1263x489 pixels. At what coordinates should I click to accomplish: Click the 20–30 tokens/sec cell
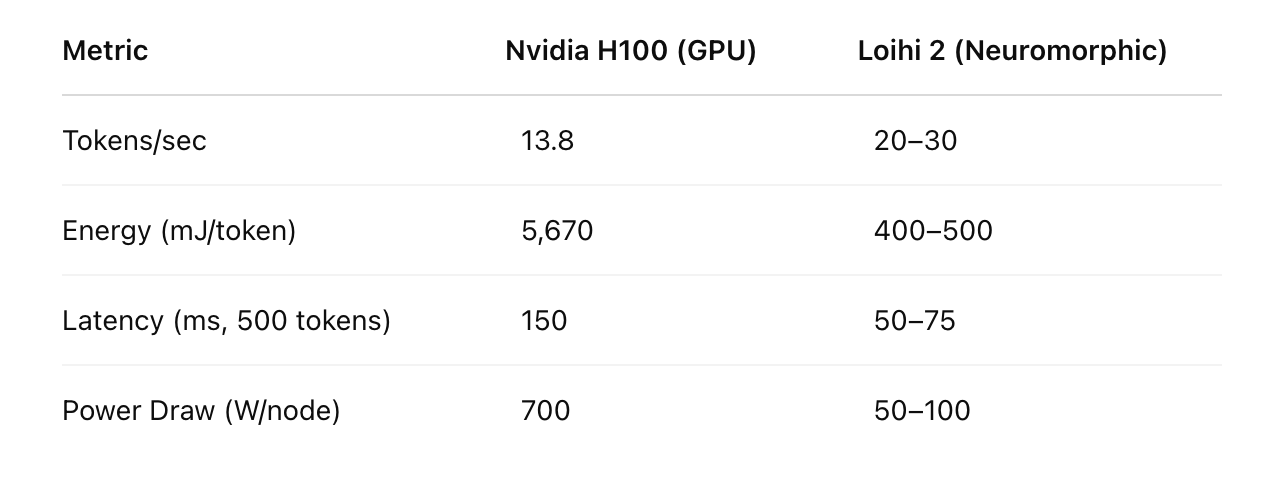click(915, 141)
